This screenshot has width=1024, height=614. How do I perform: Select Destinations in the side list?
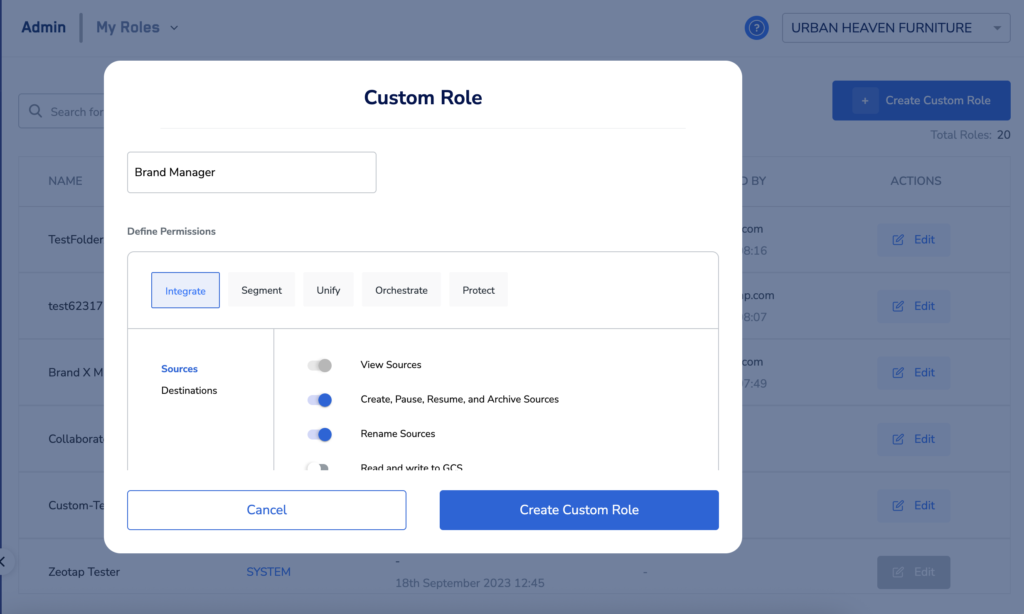[189, 391]
